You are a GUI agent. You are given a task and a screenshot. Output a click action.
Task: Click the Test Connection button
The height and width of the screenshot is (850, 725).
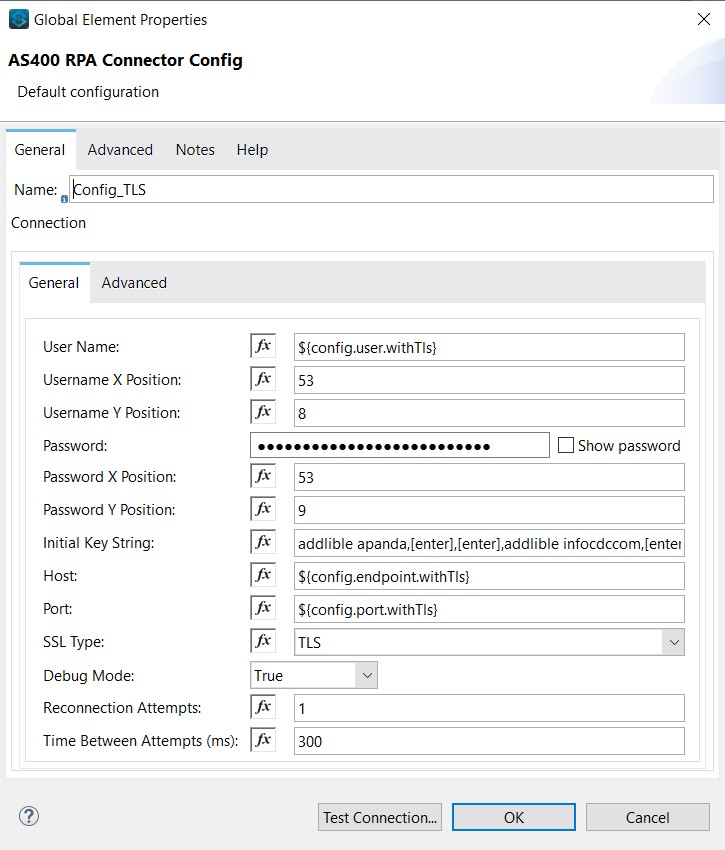pos(380,817)
